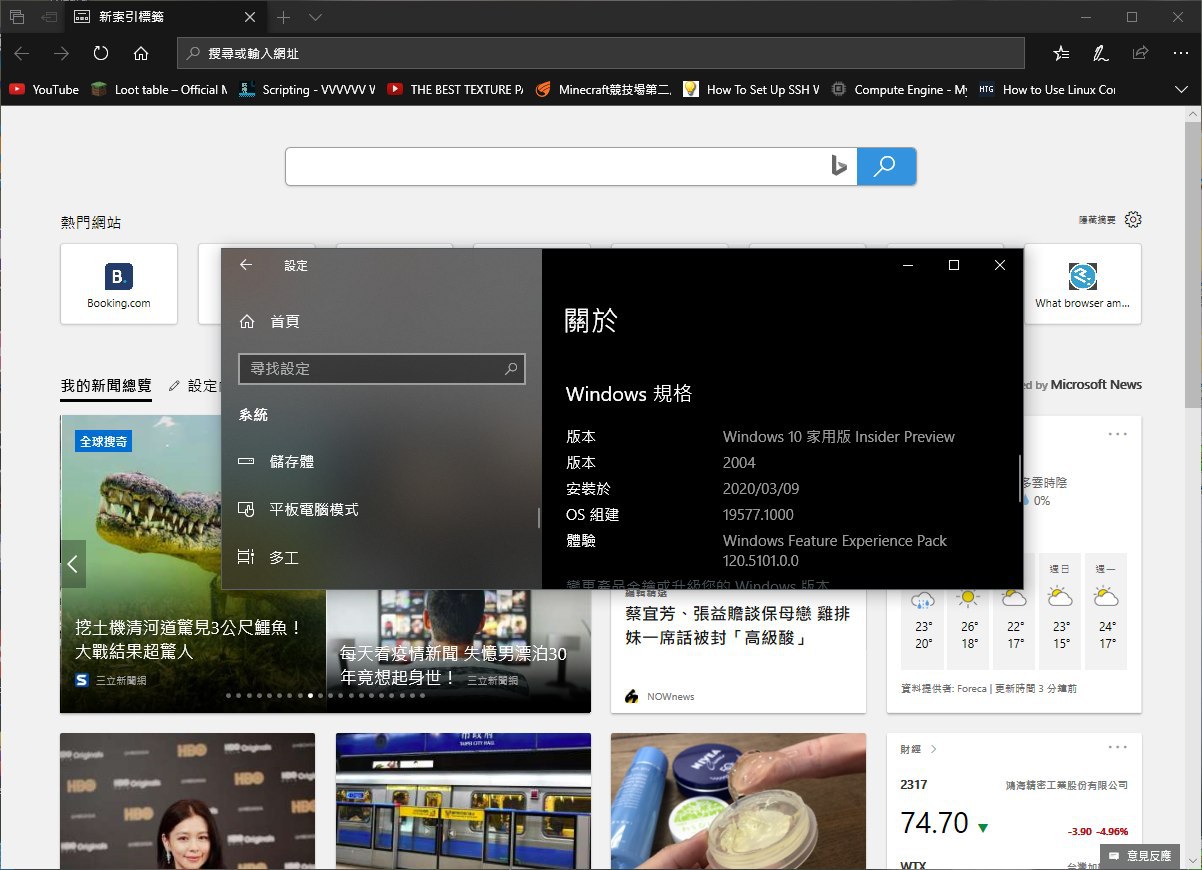Open the HBO Originals news thumbnail
This screenshot has width=1202, height=870.
point(187,801)
